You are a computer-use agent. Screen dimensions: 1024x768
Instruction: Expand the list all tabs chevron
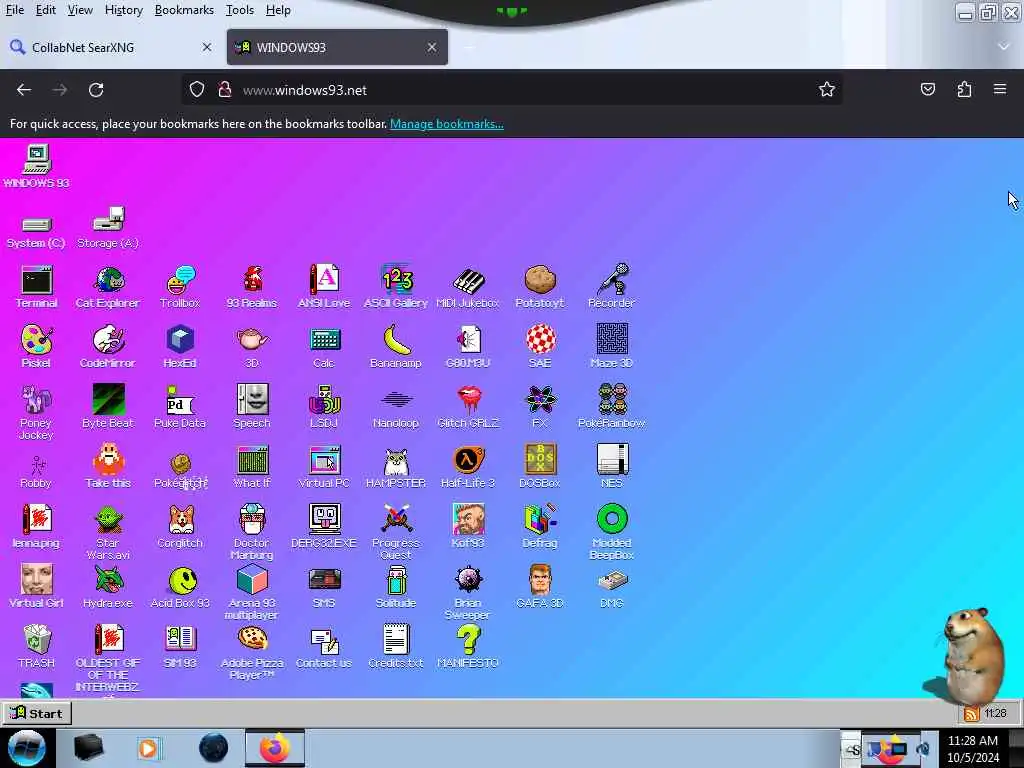tap(1003, 46)
